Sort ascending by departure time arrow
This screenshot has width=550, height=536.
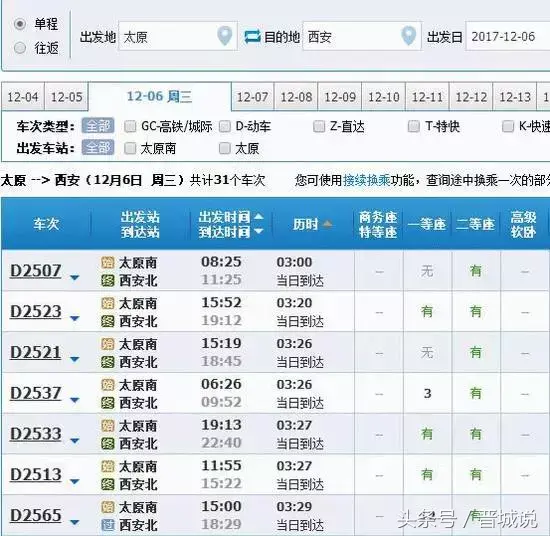pos(259,216)
